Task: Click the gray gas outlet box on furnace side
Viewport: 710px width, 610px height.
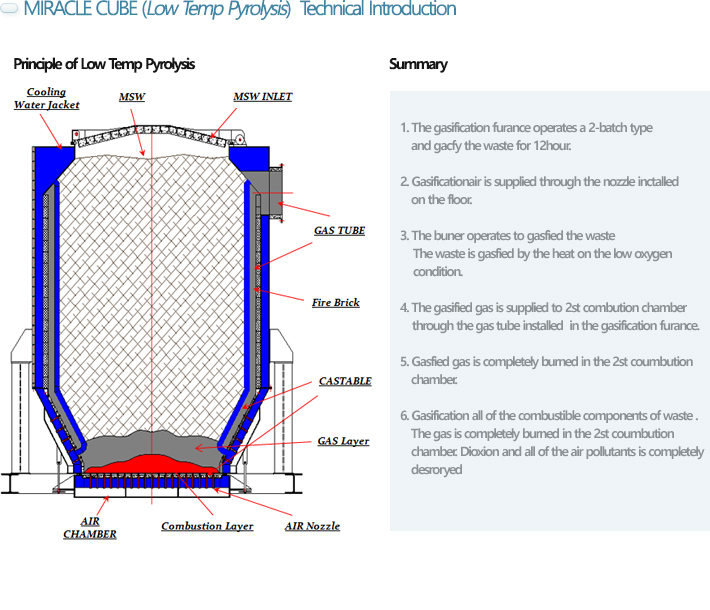Action: [275, 193]
